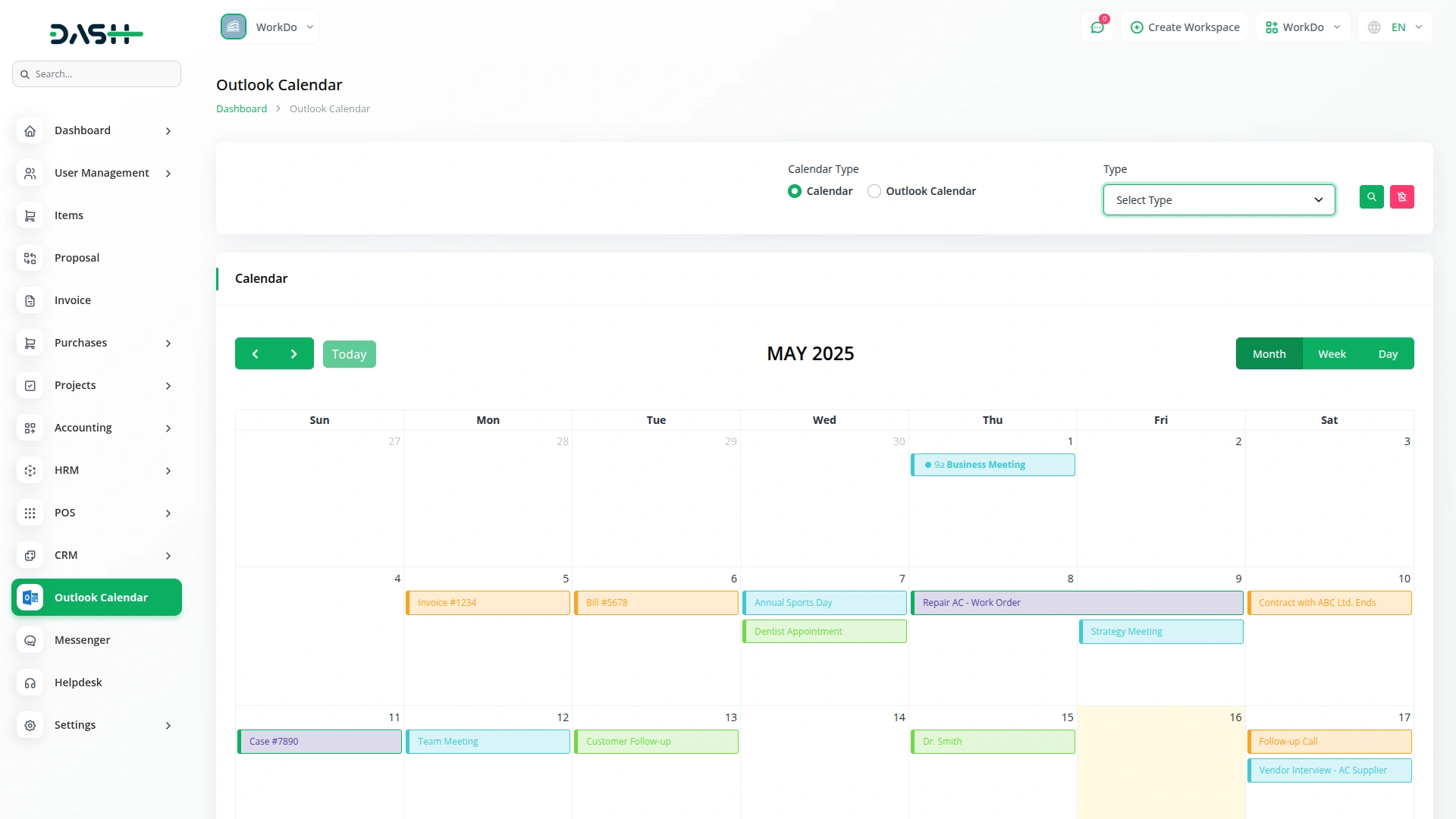Image resolution: width=1456 pixels, height=819 pixels.
Task: Open the Select Type dropdown
Action: pyautogui.click(x=1218, y=199)
